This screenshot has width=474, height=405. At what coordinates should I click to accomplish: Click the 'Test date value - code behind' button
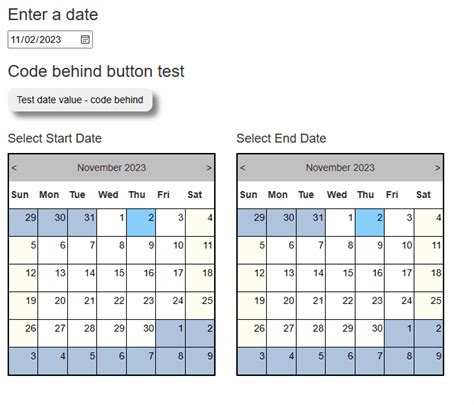(x=80, y=100)
